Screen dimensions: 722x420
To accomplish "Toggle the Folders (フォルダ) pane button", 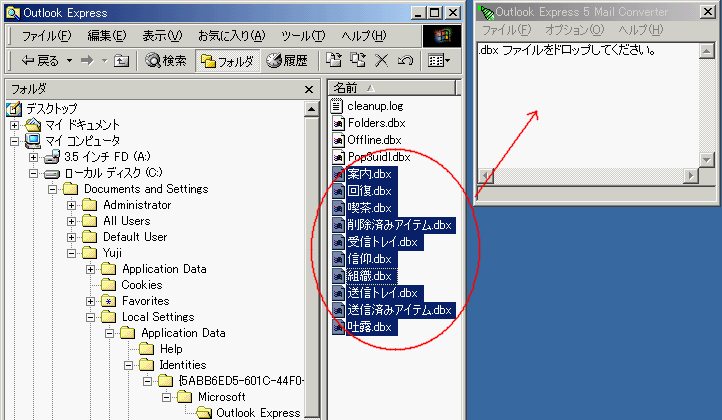I will tap(227, 61).
